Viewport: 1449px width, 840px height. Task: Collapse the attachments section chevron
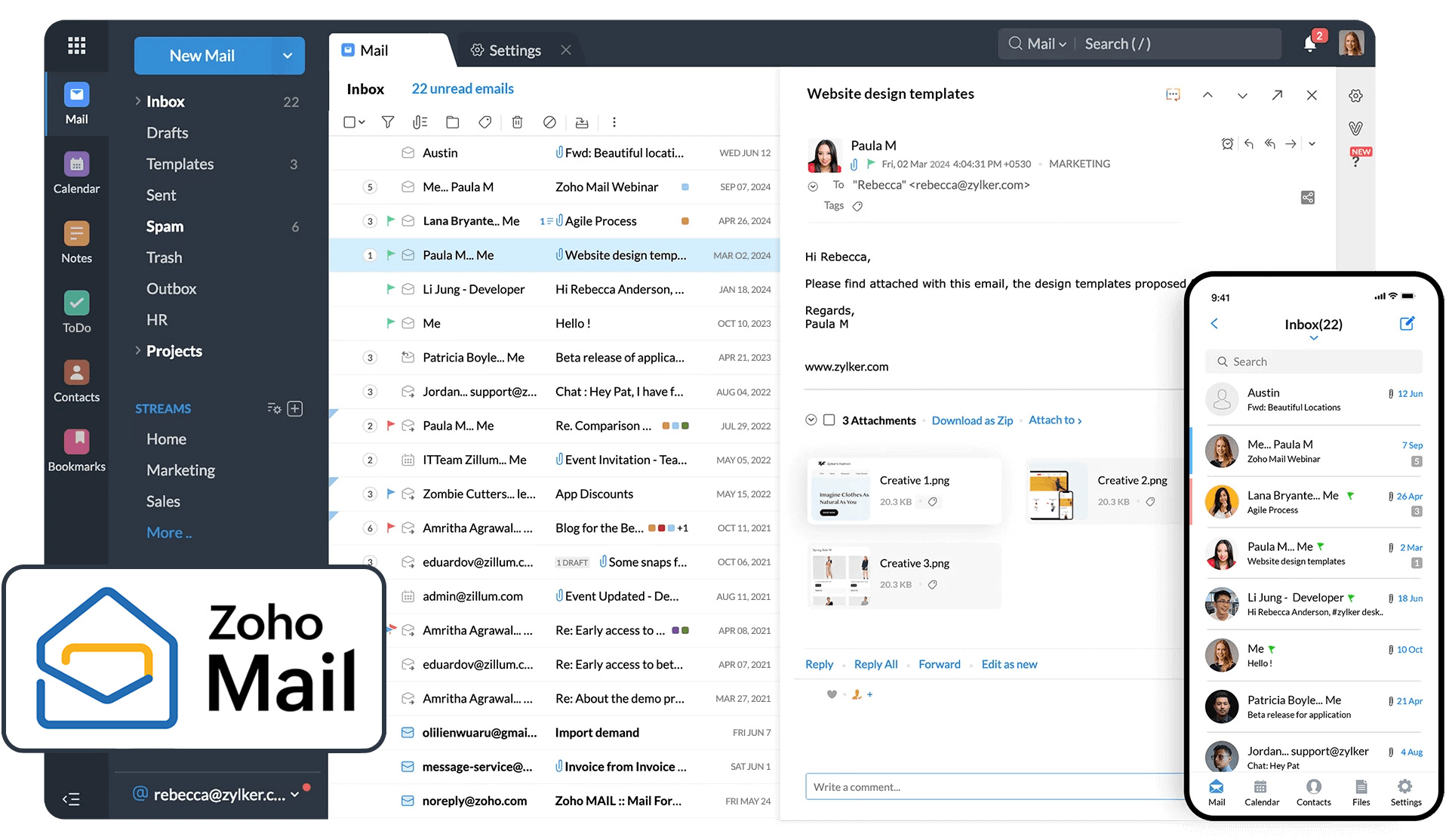coord(811,420)
